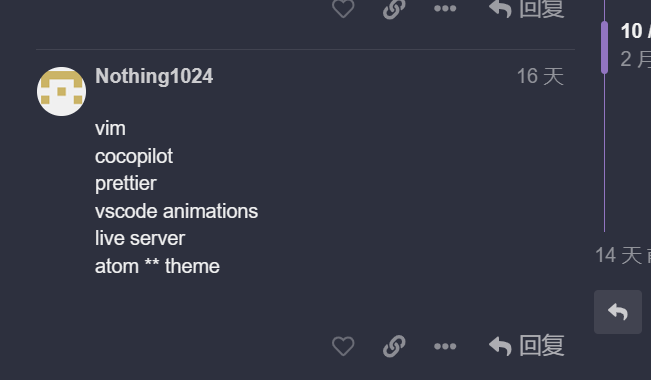The image size is (651, 380).
Task: Click the purple timeline scroller handle
Action: (x=604, y=47)
